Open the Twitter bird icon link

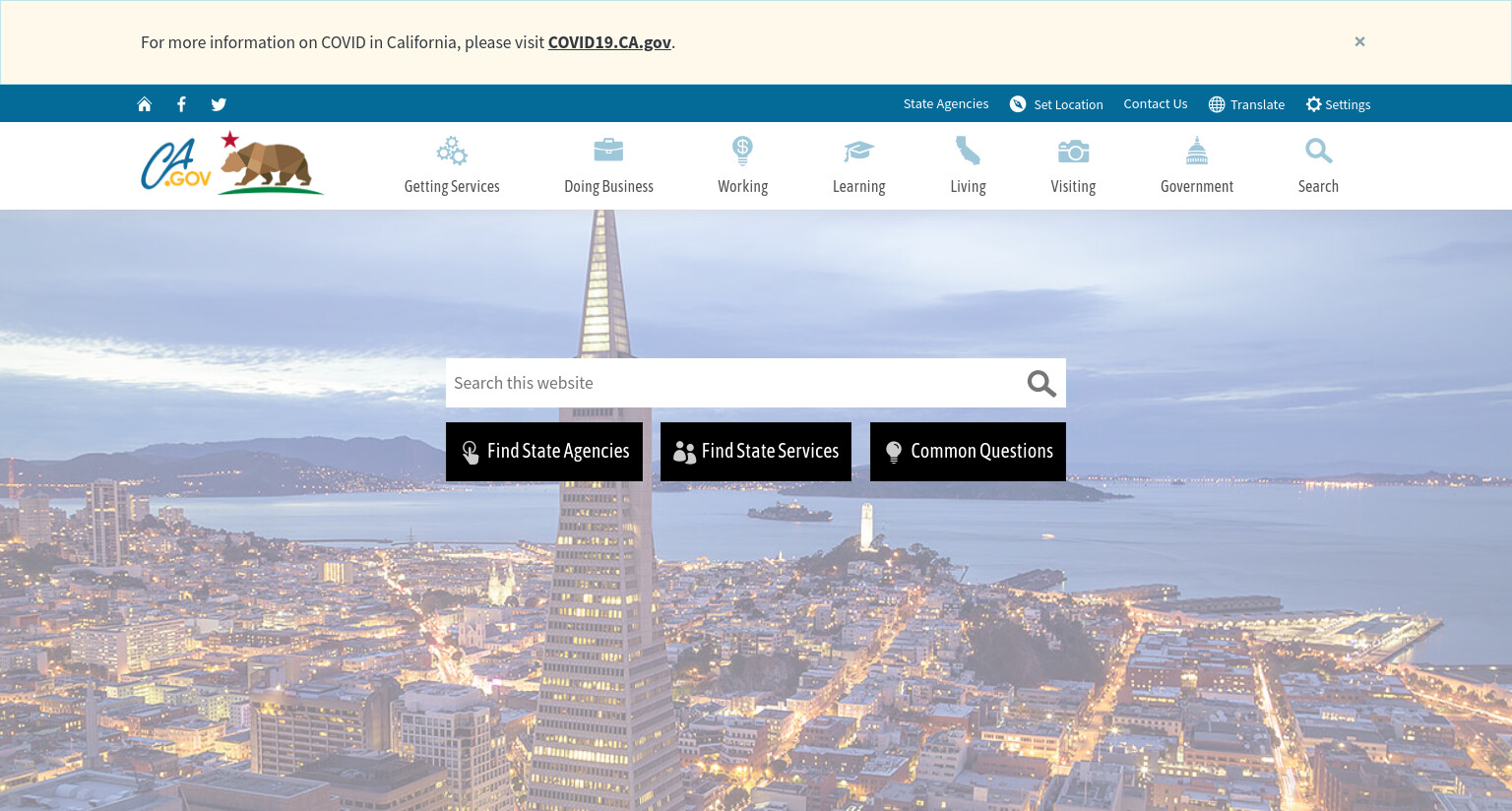click(219, 104)
